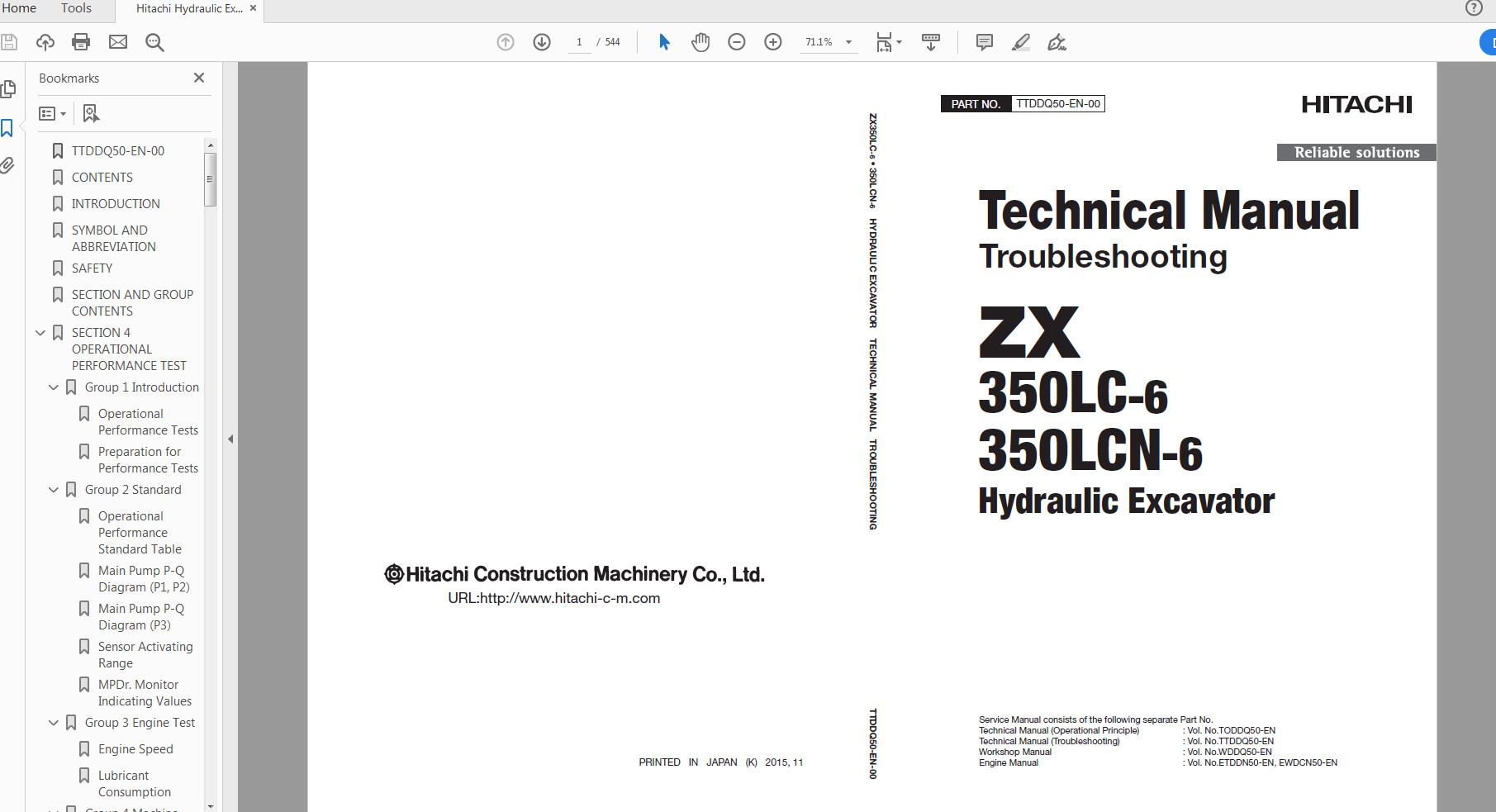Image resolution: width=1496 pixels, height=812 pixels.
Task: Collapse SECTION 4 OPERATIONAL PERFORMANCE TEST bookmark
Action: pos(40,333)
